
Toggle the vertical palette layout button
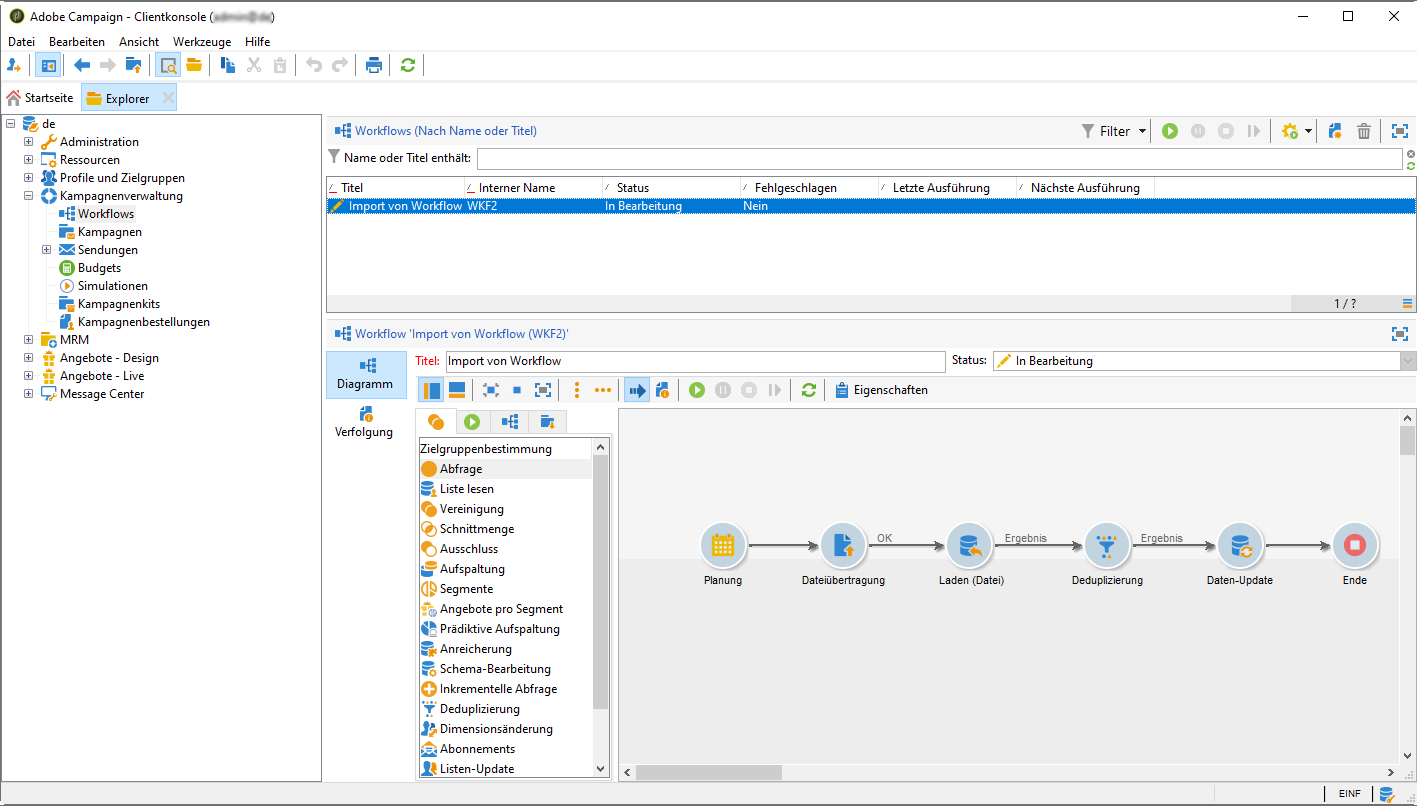point(432,390)
